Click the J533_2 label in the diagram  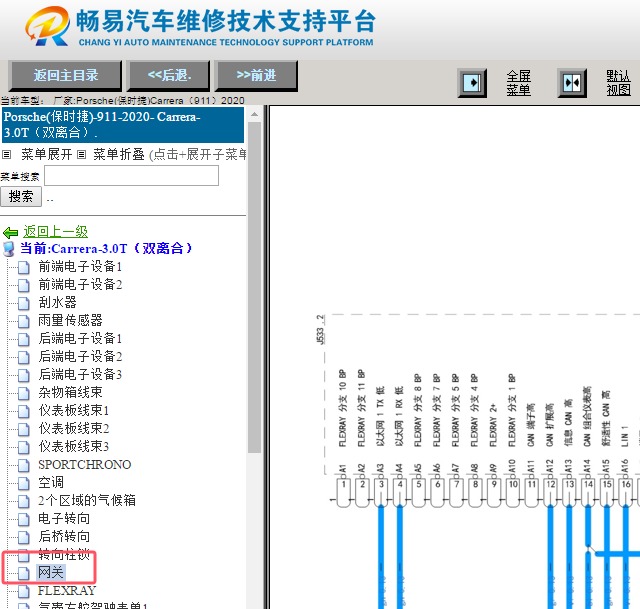(x=321, y=330)
